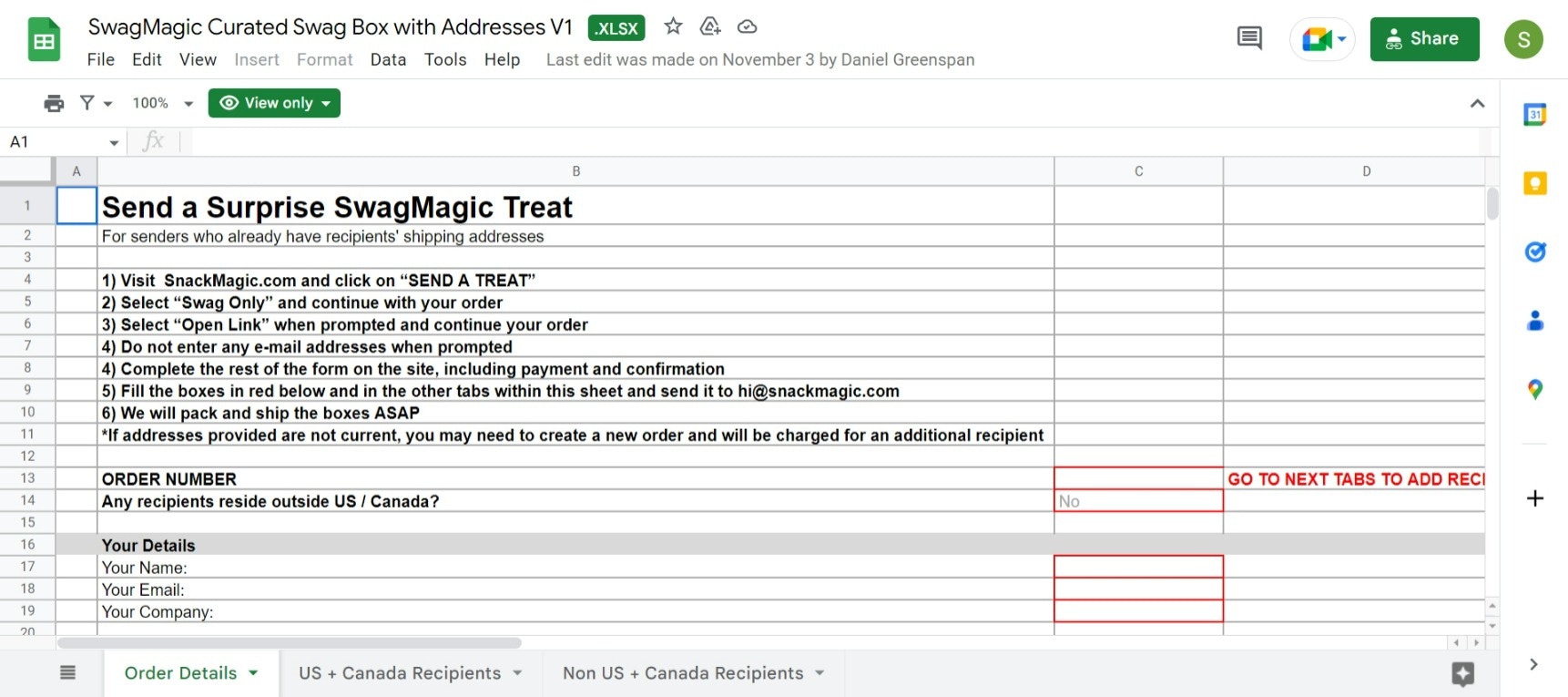The height and width of the screenshot is (697, 1568).
Task: Click the print icon
Action: tap(54, 103)
